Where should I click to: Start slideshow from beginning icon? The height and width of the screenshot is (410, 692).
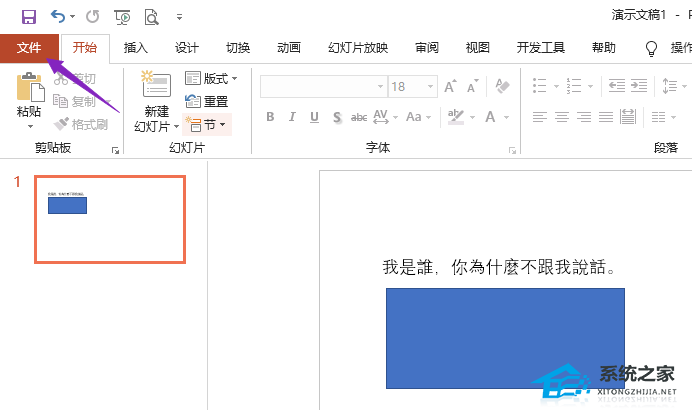(122, 17)
